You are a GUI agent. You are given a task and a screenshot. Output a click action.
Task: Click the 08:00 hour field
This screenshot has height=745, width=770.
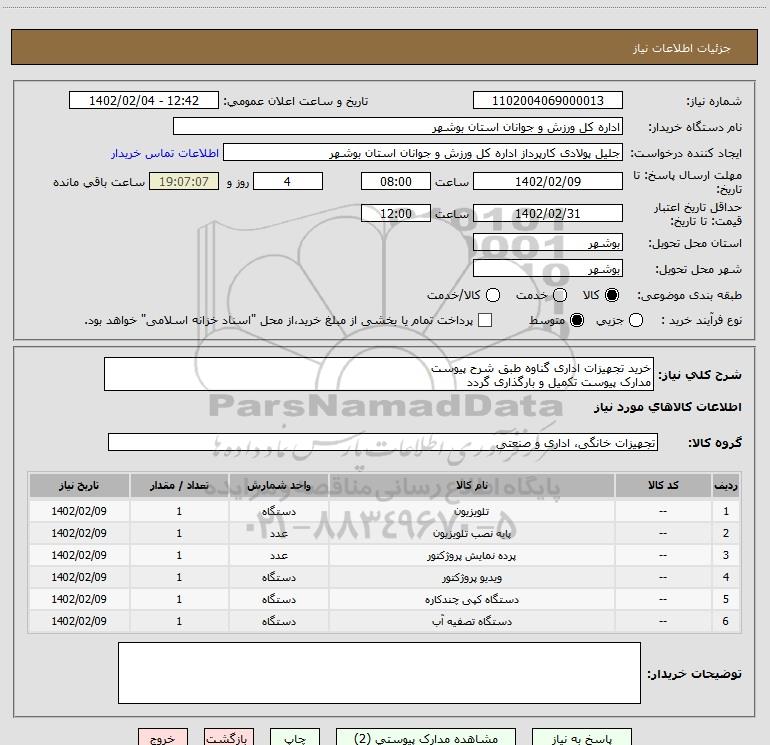(396, 181)
